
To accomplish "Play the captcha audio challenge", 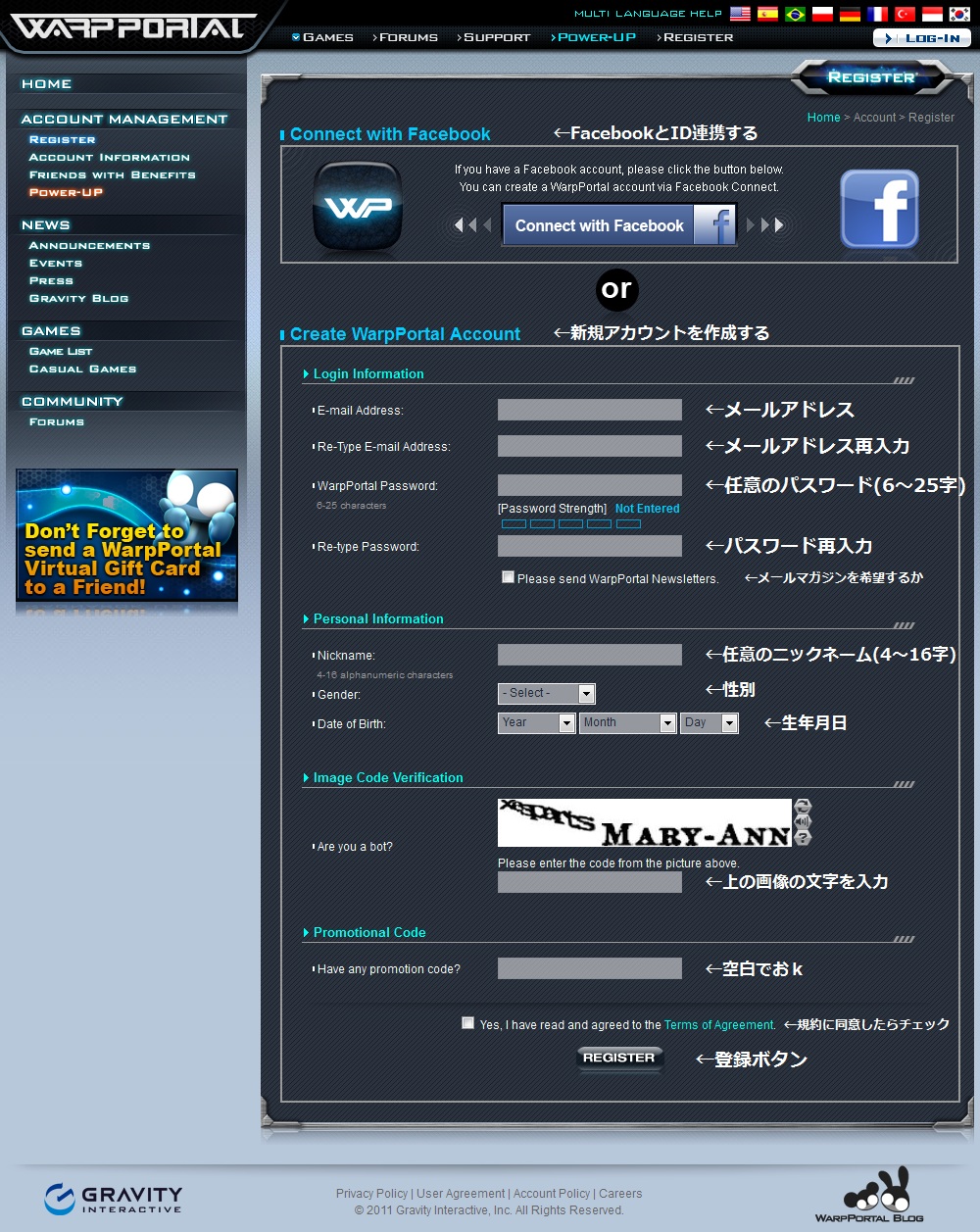I will coord(803,822).
